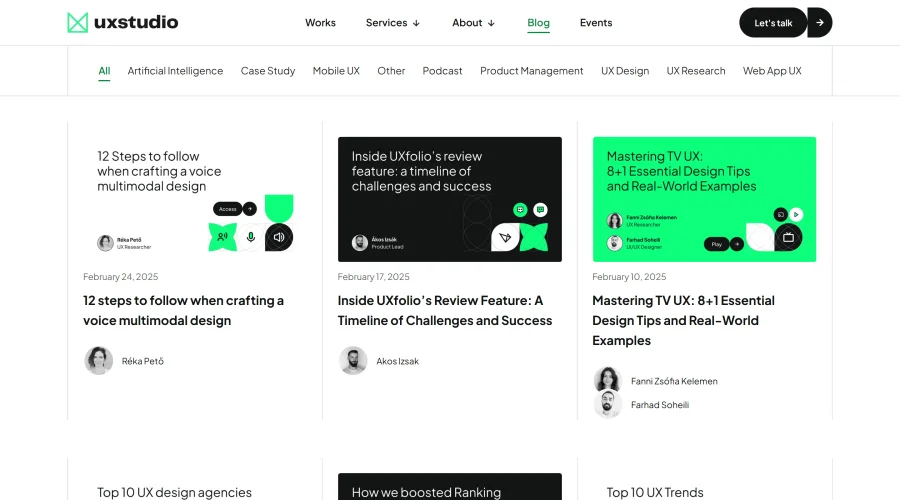Filter by Case Study category
The height and width of the screenshot is (500, 900).
coord(268,71)
